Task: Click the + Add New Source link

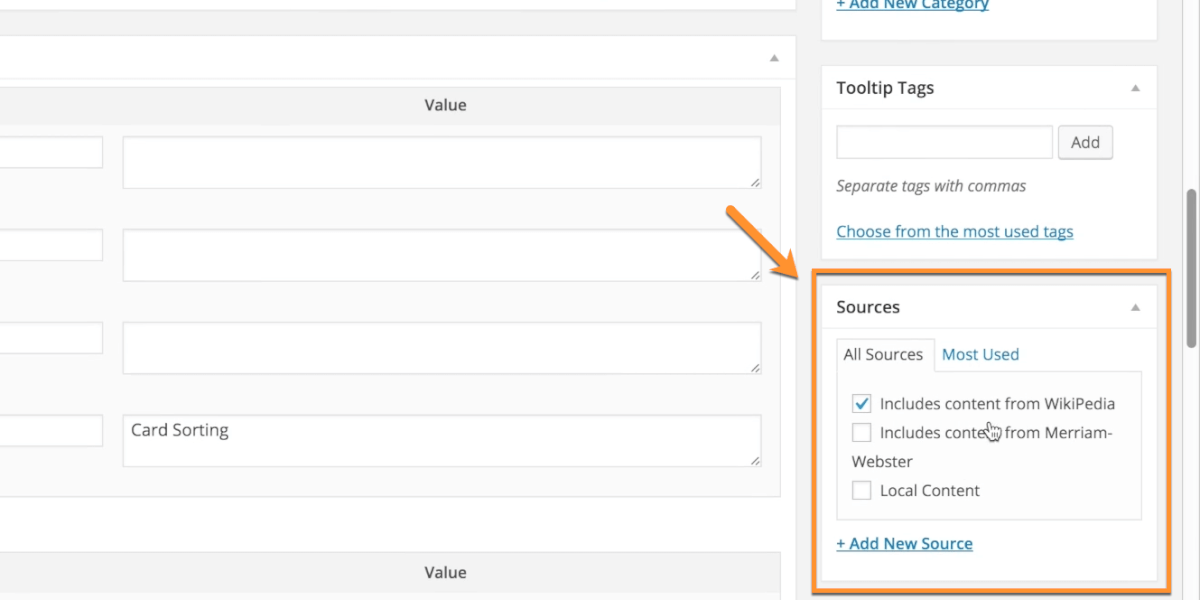Action: click(x=904, y=544)
